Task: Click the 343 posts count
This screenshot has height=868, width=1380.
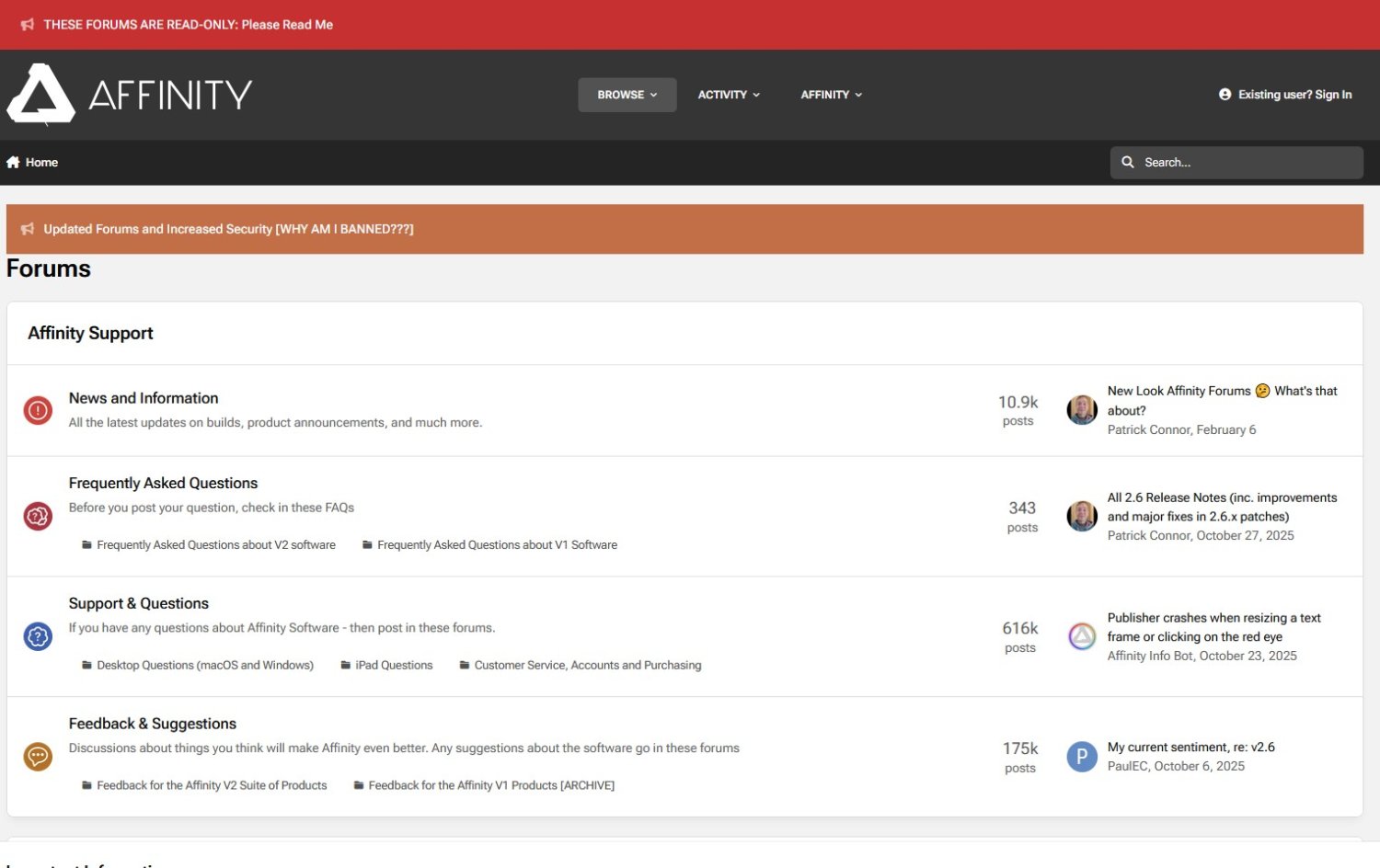Action: pos(1022,516)
